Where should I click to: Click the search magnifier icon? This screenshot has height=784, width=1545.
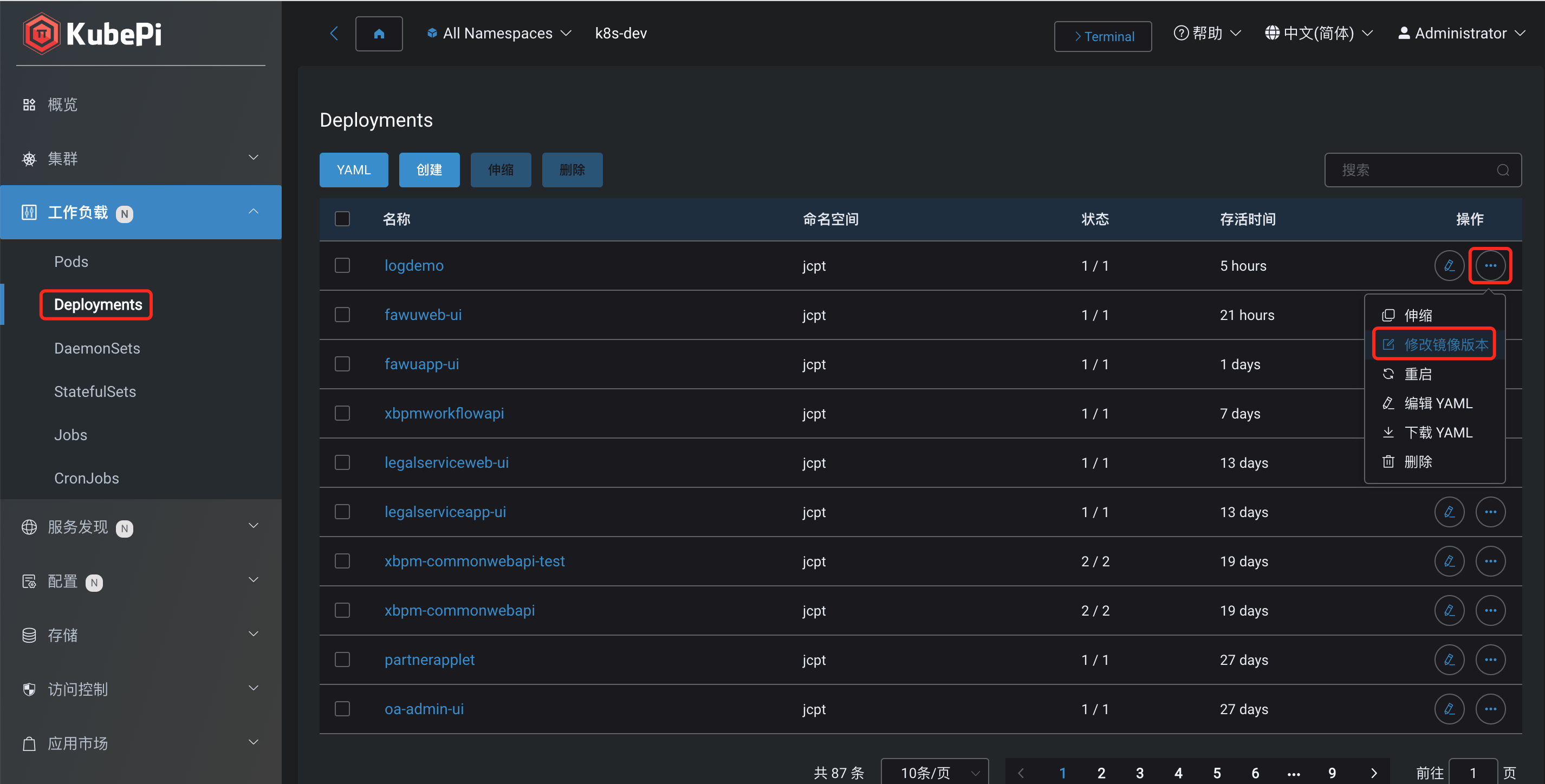[1502, 170]
